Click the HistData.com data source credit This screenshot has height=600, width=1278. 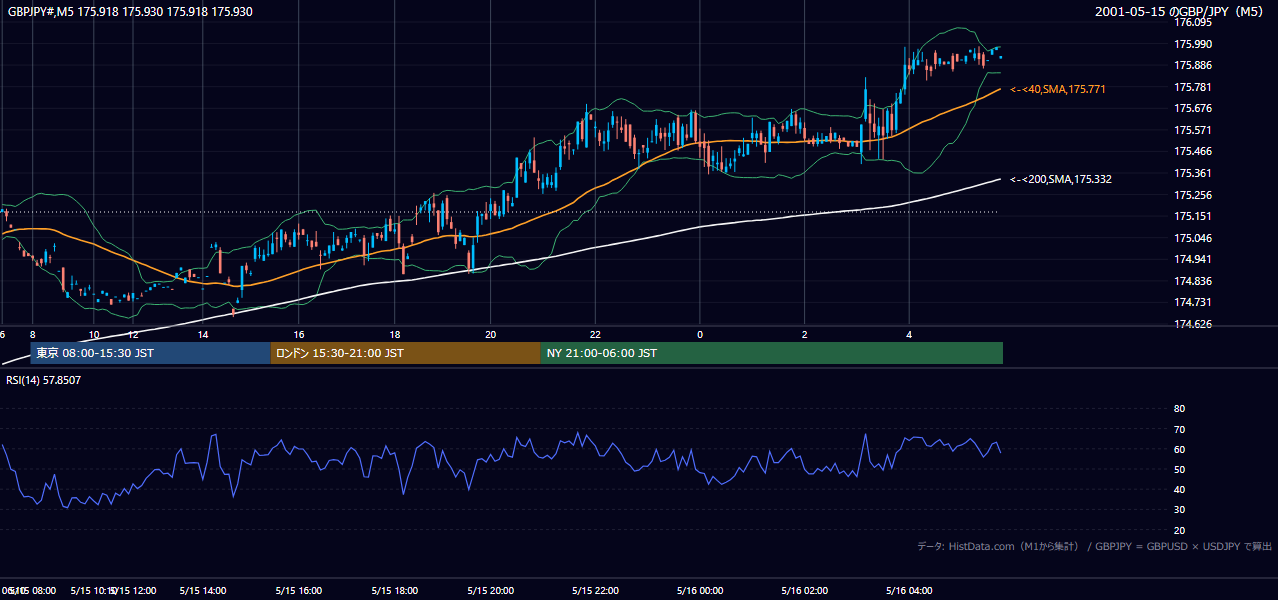pyautogui.click(x=1094, y=546)
